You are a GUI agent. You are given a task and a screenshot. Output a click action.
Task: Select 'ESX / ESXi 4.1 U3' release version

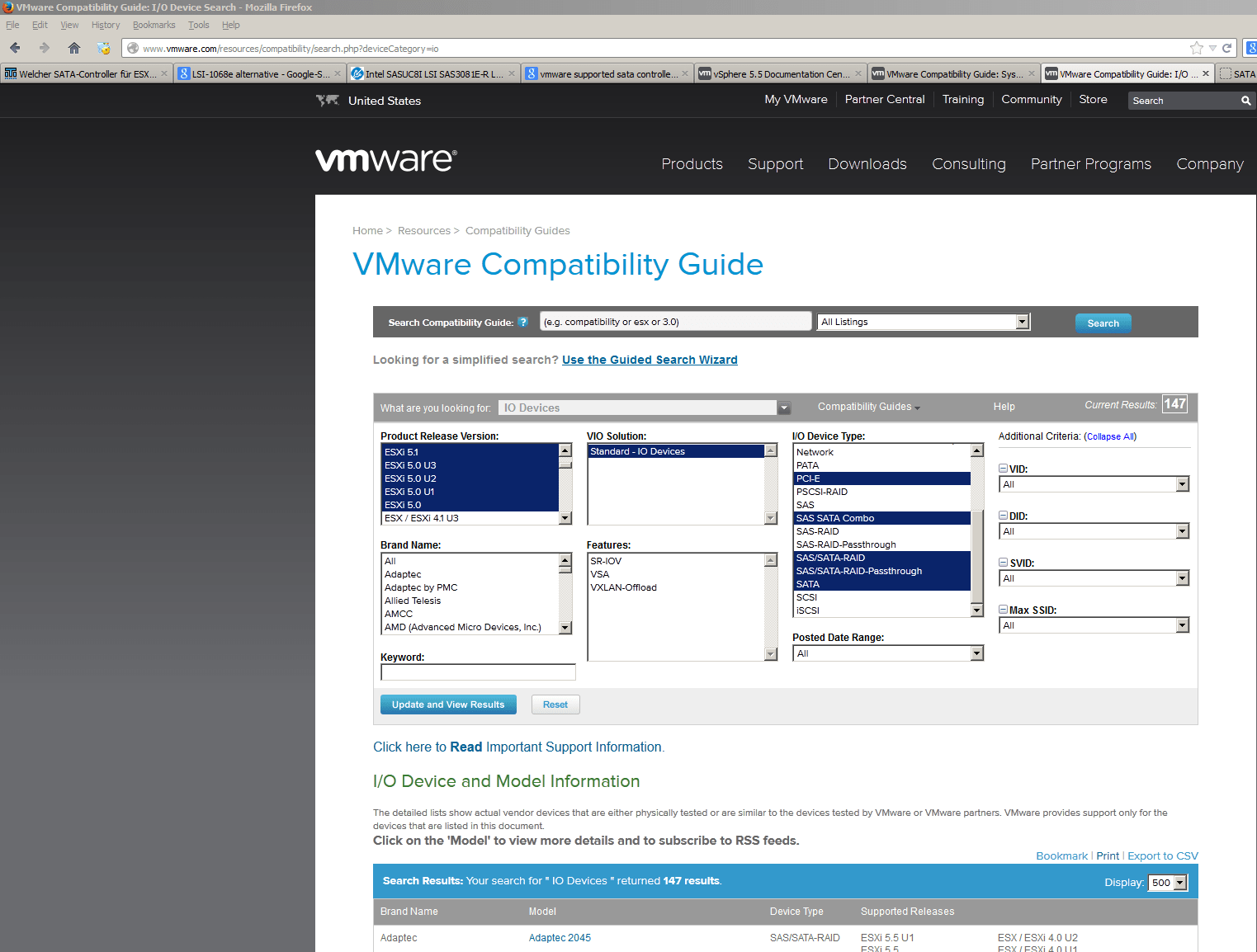click(470, 518)
